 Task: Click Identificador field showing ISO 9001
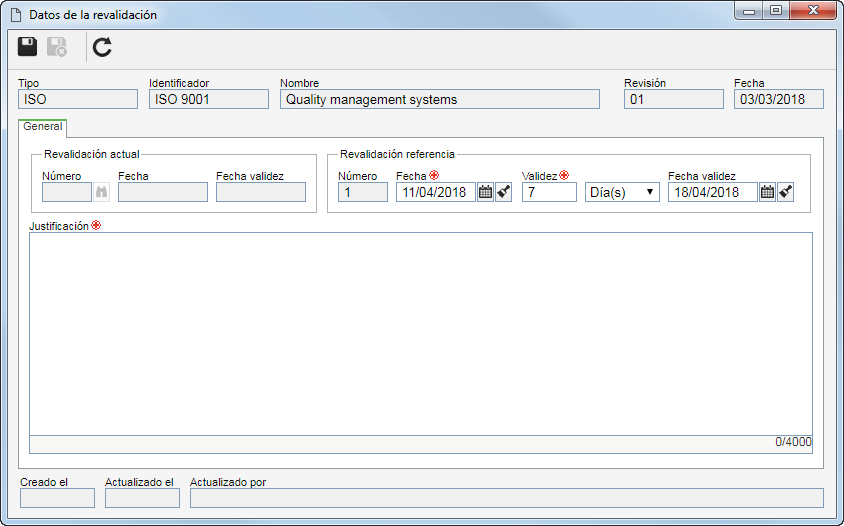pos(209,99)
